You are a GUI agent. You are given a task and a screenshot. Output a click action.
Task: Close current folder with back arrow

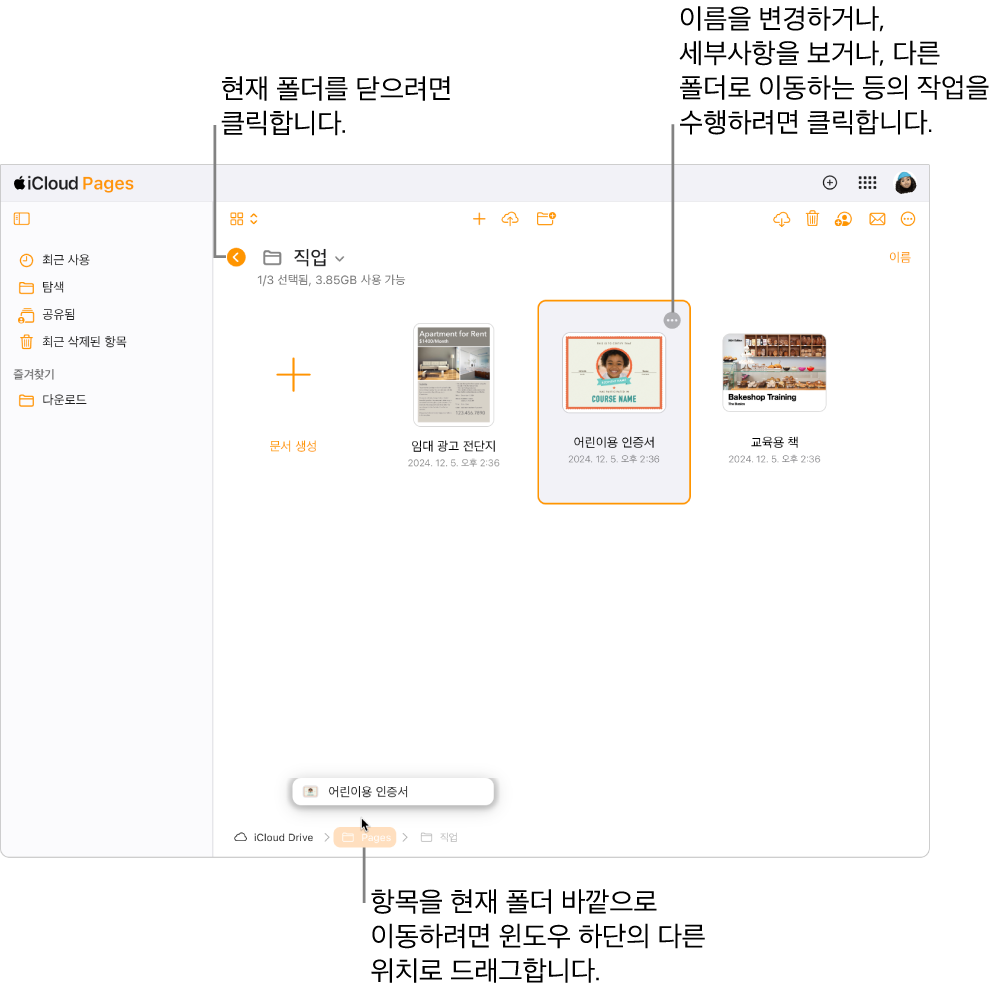tap(236, 257)
